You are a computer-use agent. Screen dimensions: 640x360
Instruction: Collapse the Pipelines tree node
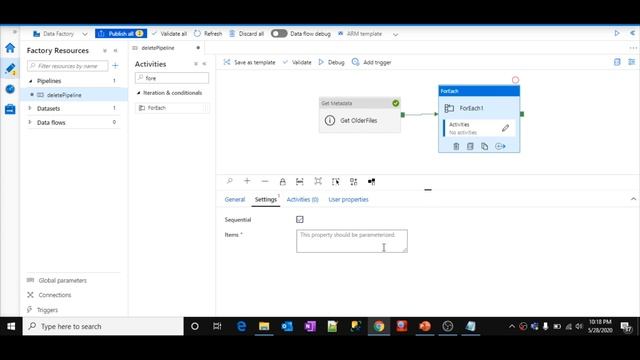pyautogui.click(x=31, y=81)
